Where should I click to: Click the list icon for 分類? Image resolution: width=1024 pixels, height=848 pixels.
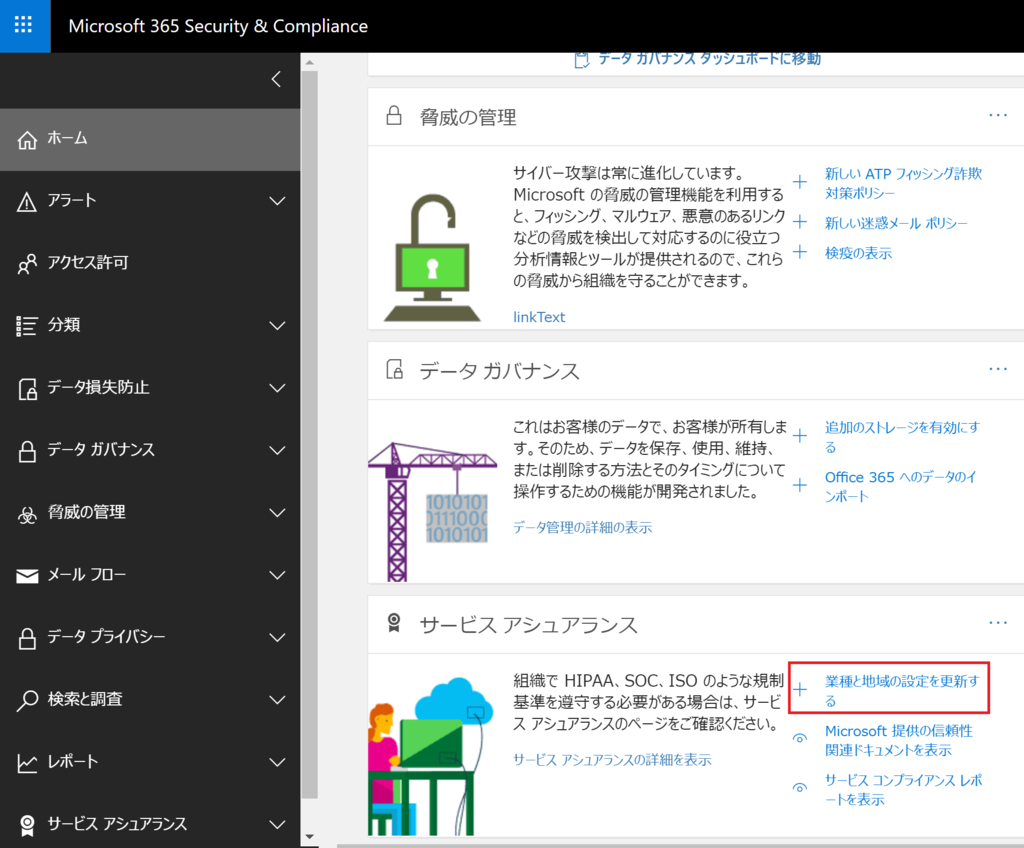pyautogui.click(x=27, y=325)
